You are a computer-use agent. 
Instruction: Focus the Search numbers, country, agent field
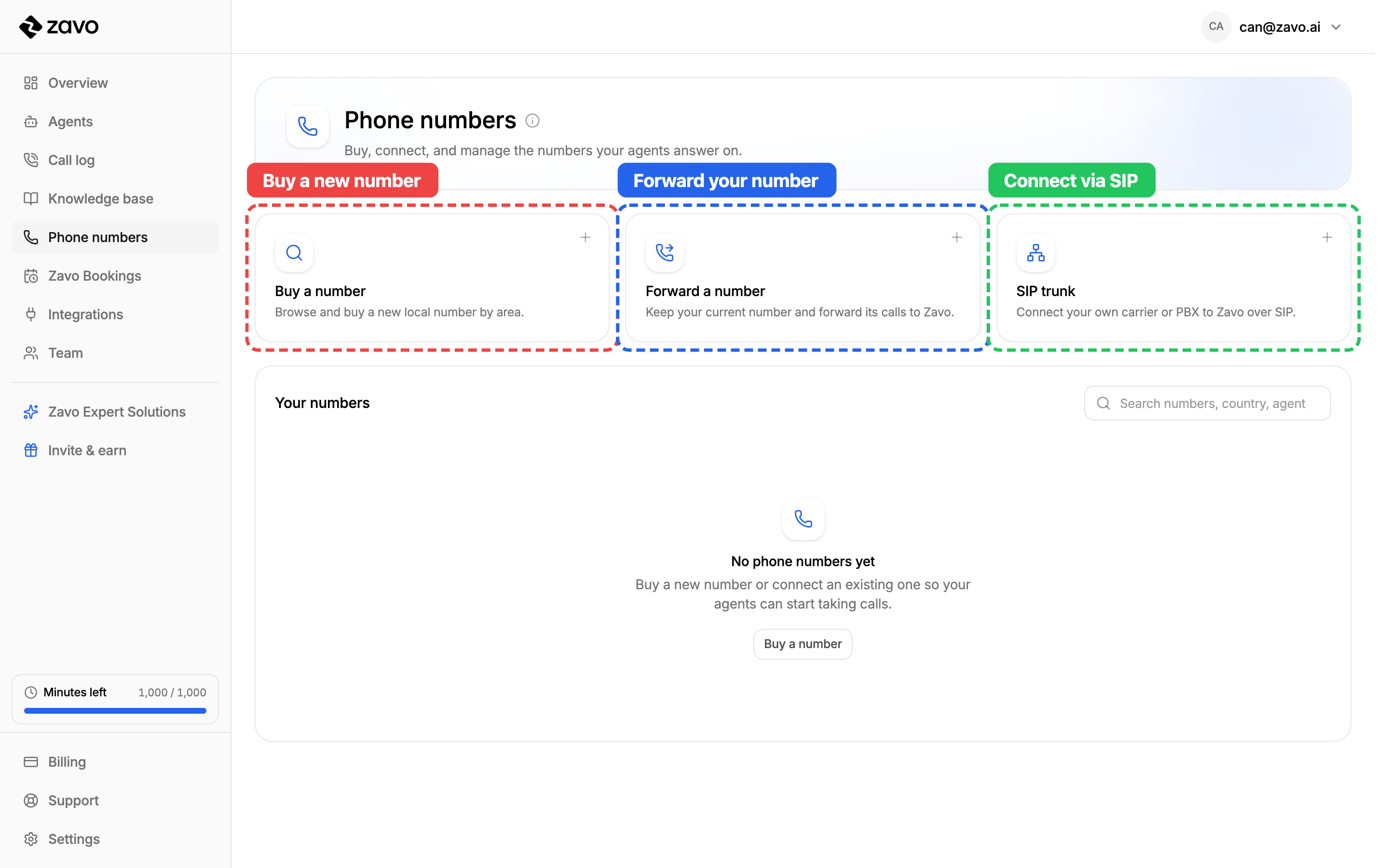[x=1207, y=403]
